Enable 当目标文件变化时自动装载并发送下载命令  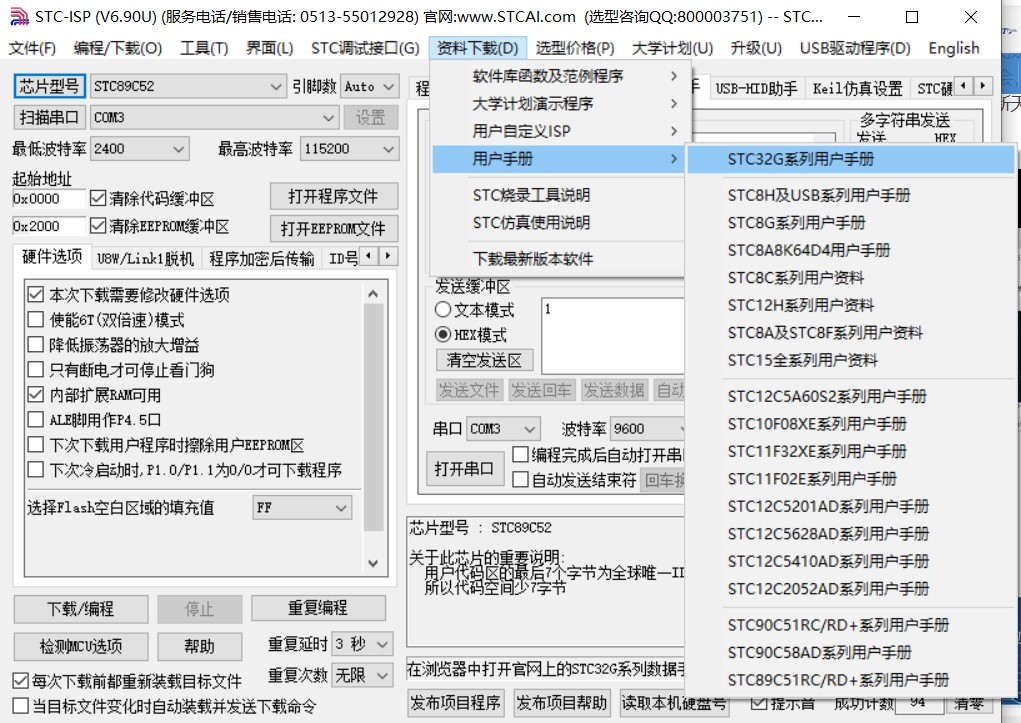coord(20,706)
